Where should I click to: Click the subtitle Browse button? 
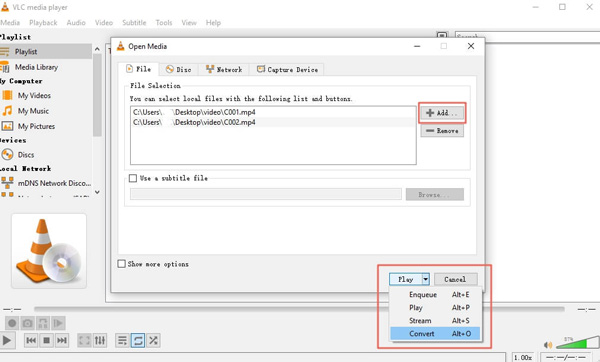click(x=435, y=194)
